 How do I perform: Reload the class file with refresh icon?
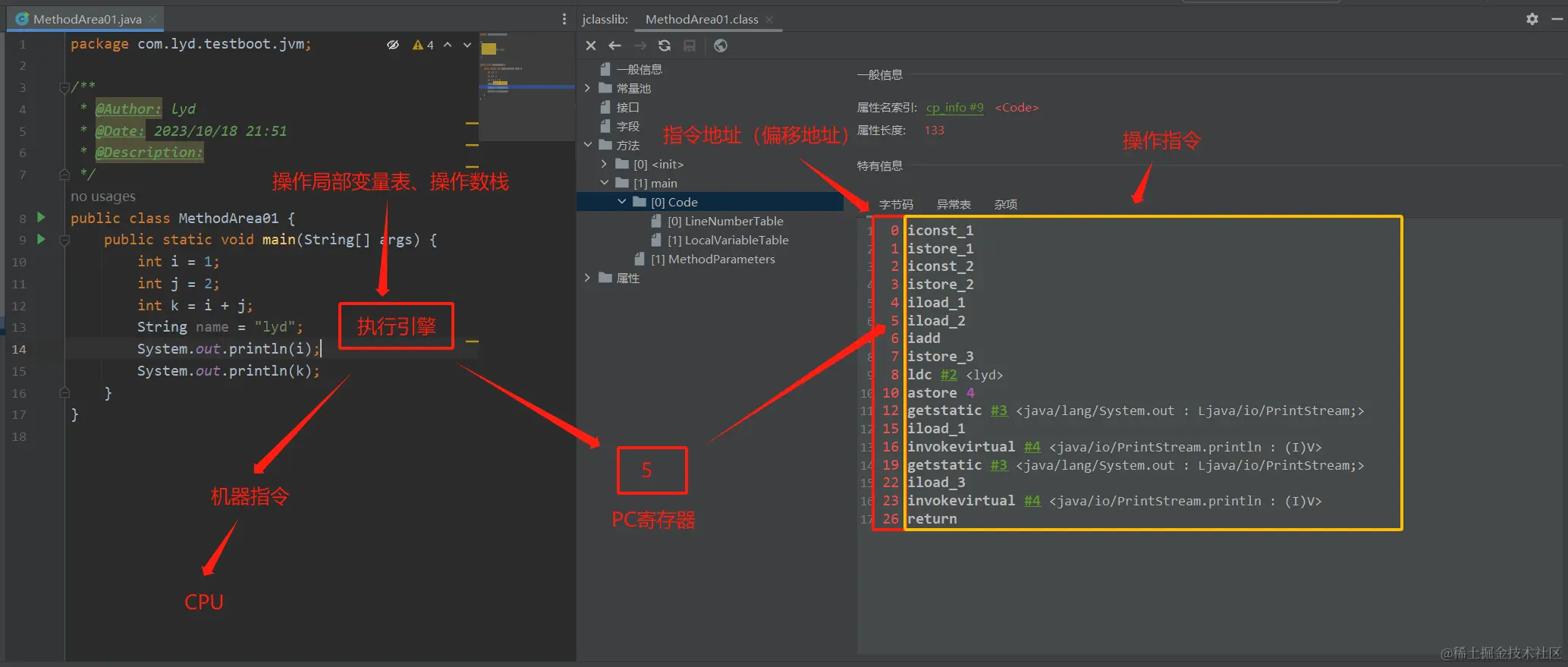pyautogui.click(x=665, y=46)
